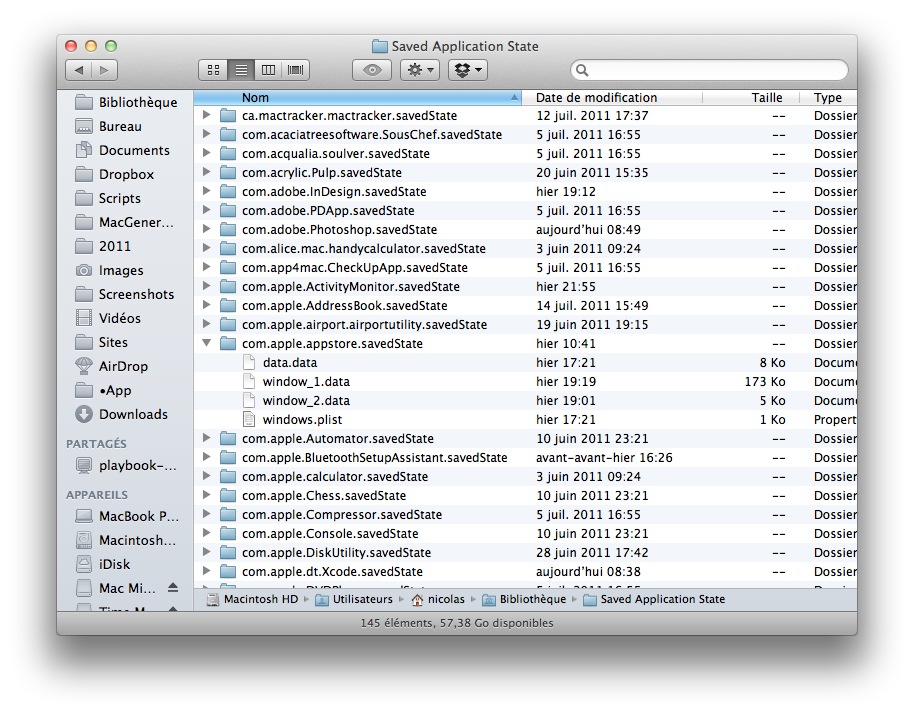Go forward with the right arrow button
This screenshot has width=914, height=714.
click(104, 70)
